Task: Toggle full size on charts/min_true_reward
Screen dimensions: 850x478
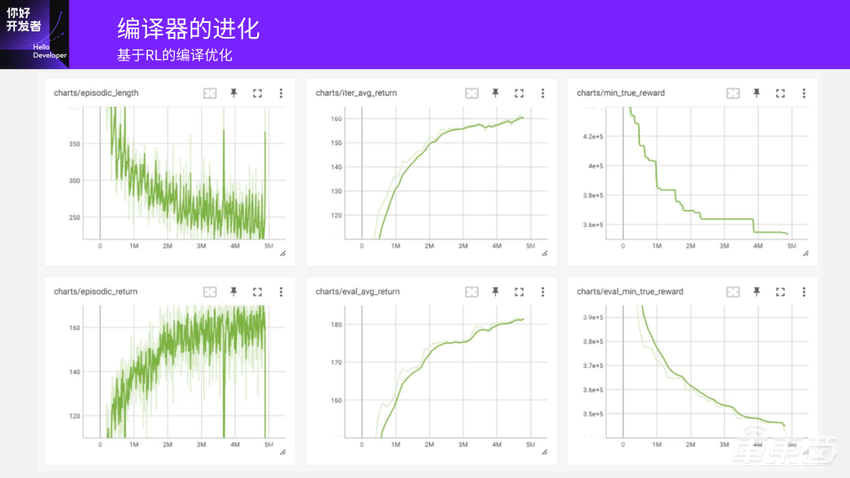Action: pos(780,93)
